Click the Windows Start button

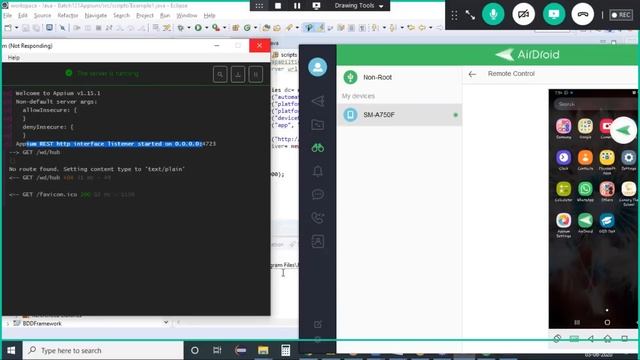pyautogui.click(x=11, y=351)
